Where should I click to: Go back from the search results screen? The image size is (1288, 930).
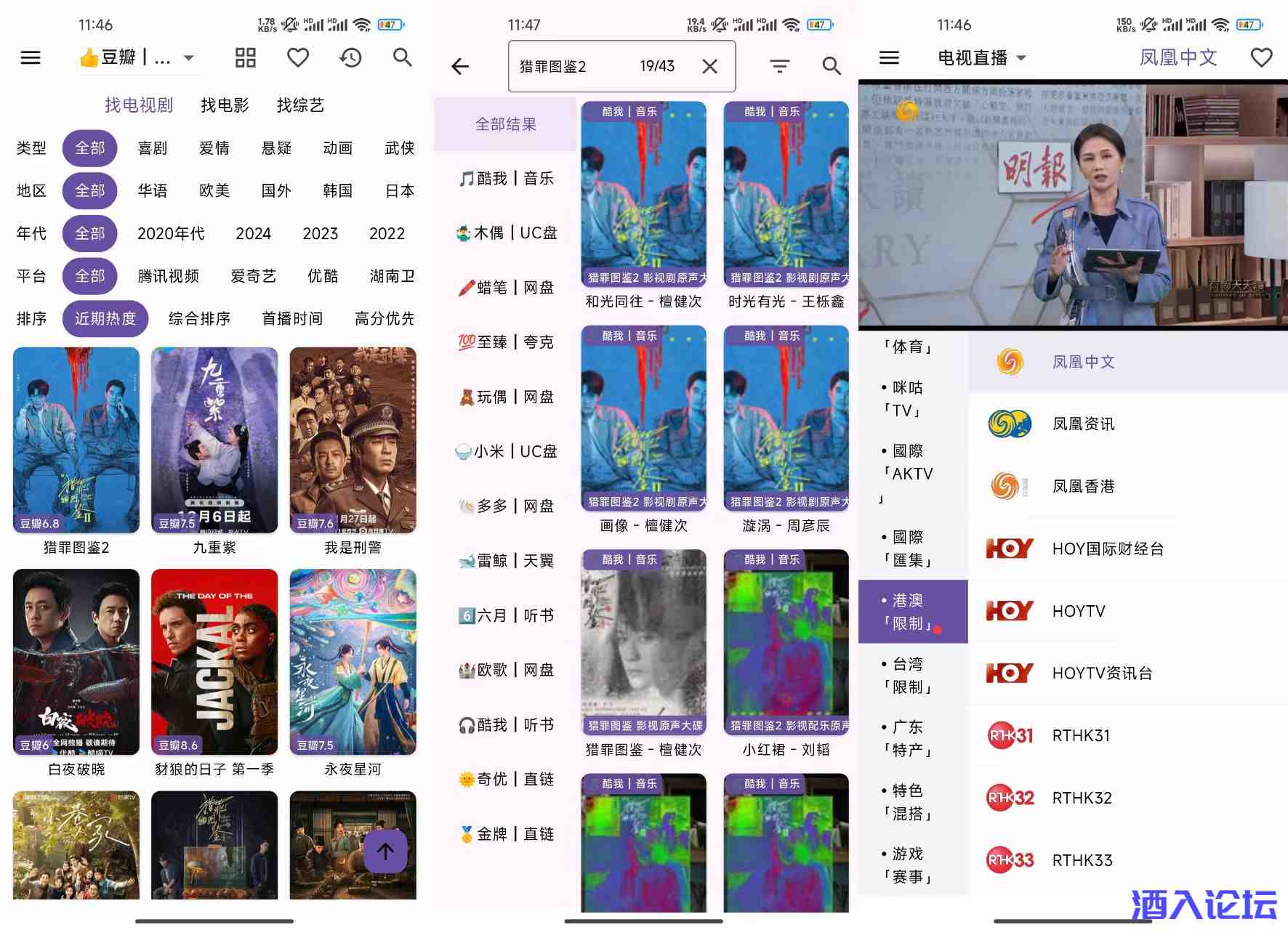[460, 66]
